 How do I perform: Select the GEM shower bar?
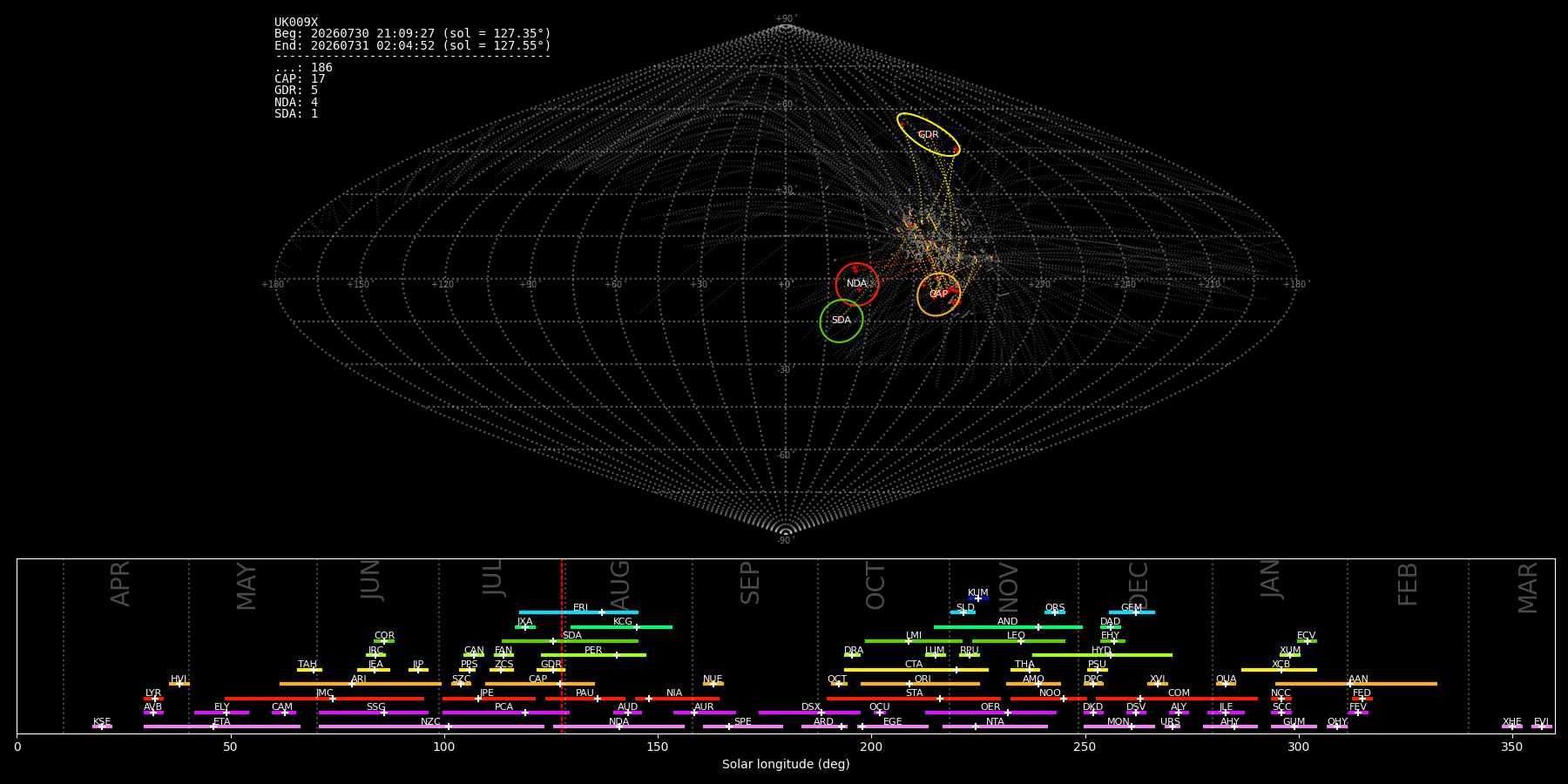(x=1132, y=612)
